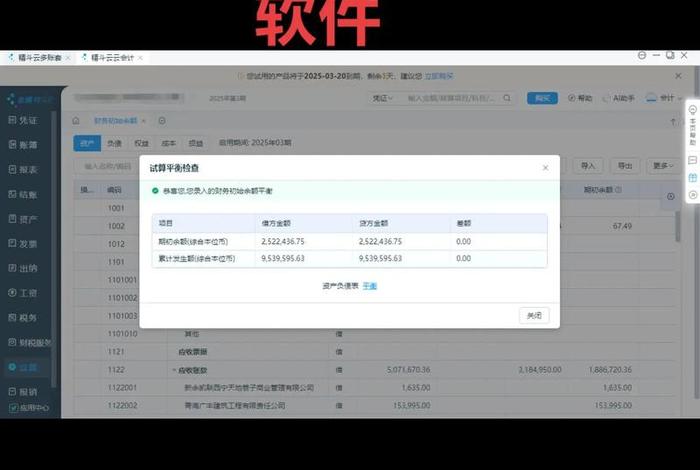This screenshot has height=470, width=700.
Task: Open 结账 in the left sidebar
Action: click(23, 194)
